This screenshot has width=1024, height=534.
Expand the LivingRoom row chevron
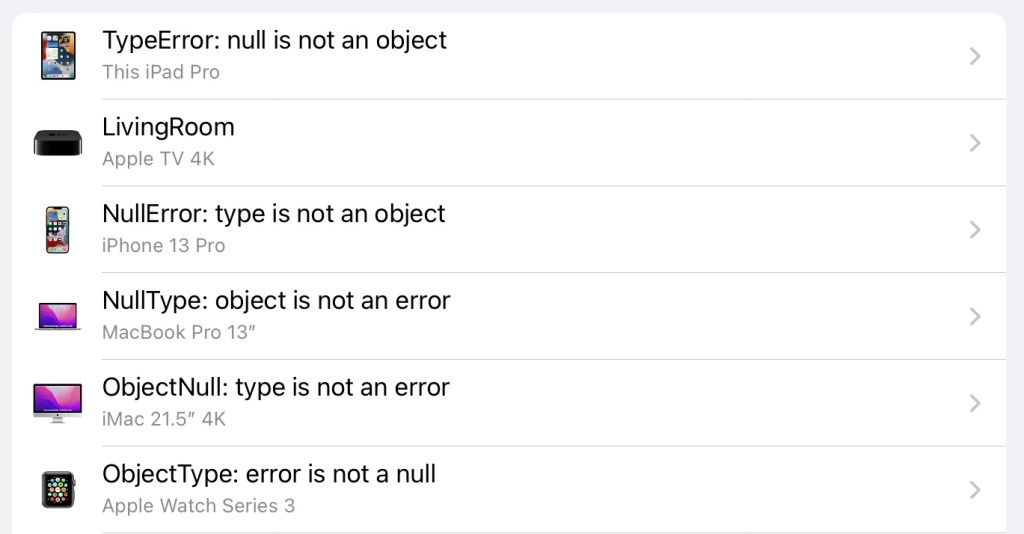pyautogui.click(x=975, y=143)
